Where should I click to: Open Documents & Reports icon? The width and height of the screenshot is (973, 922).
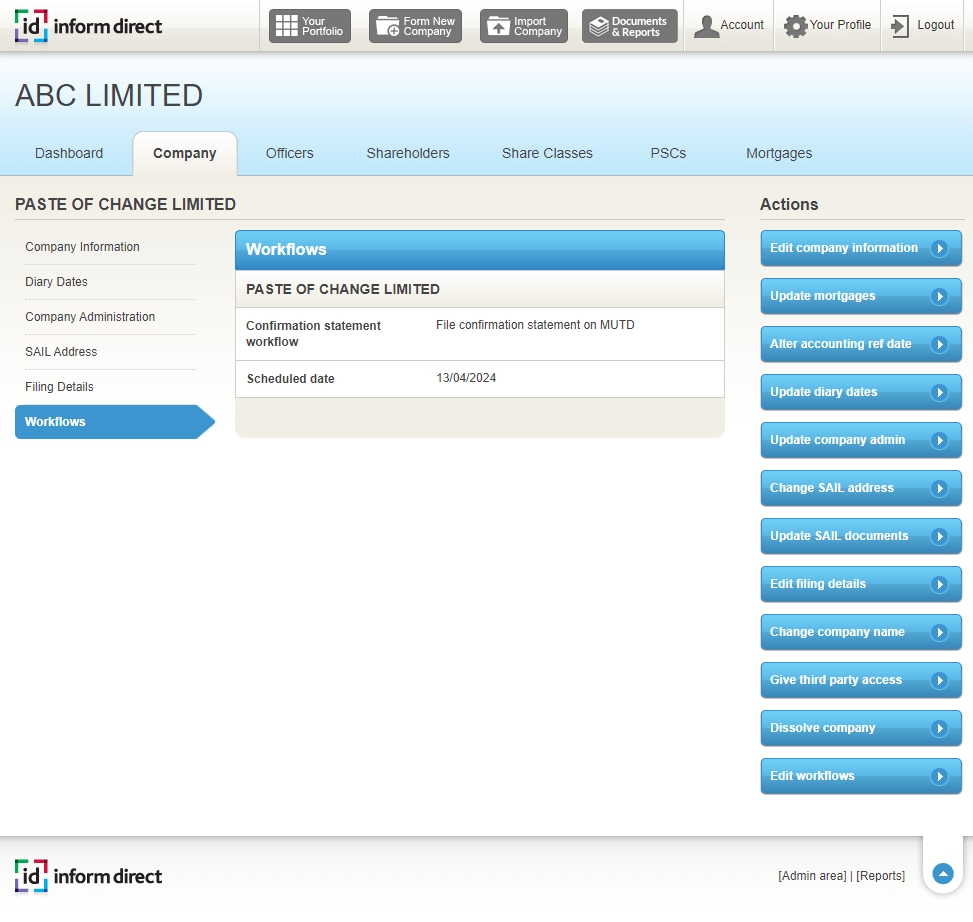[598, 26]
